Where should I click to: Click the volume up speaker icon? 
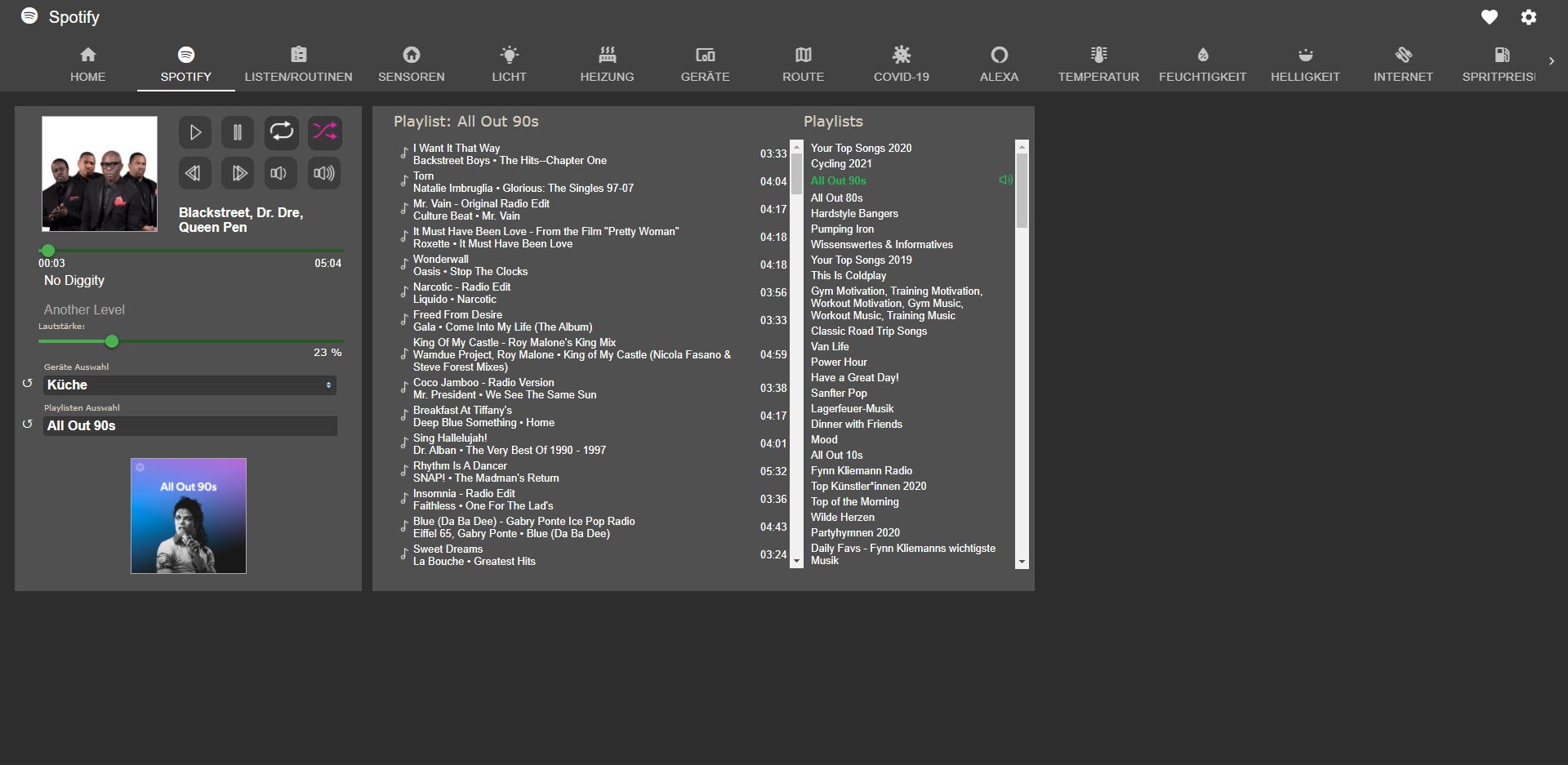click(325, 173)
